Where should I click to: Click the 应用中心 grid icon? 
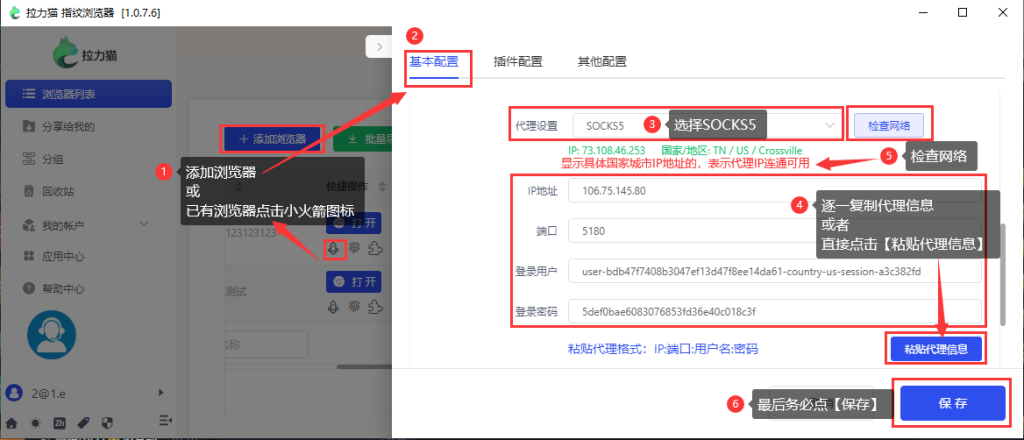pyautogui.click(x=28, y=256)
